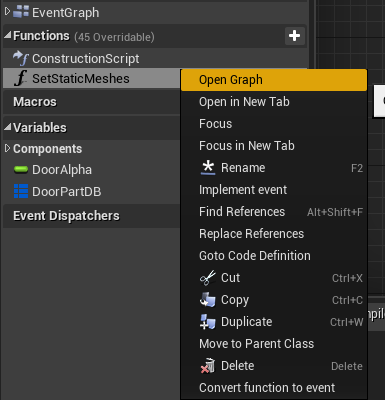Viewport: 385px width, 400px height.
Task: Click the Ctrl+C shortcut label
Action: tap(347, 300)
